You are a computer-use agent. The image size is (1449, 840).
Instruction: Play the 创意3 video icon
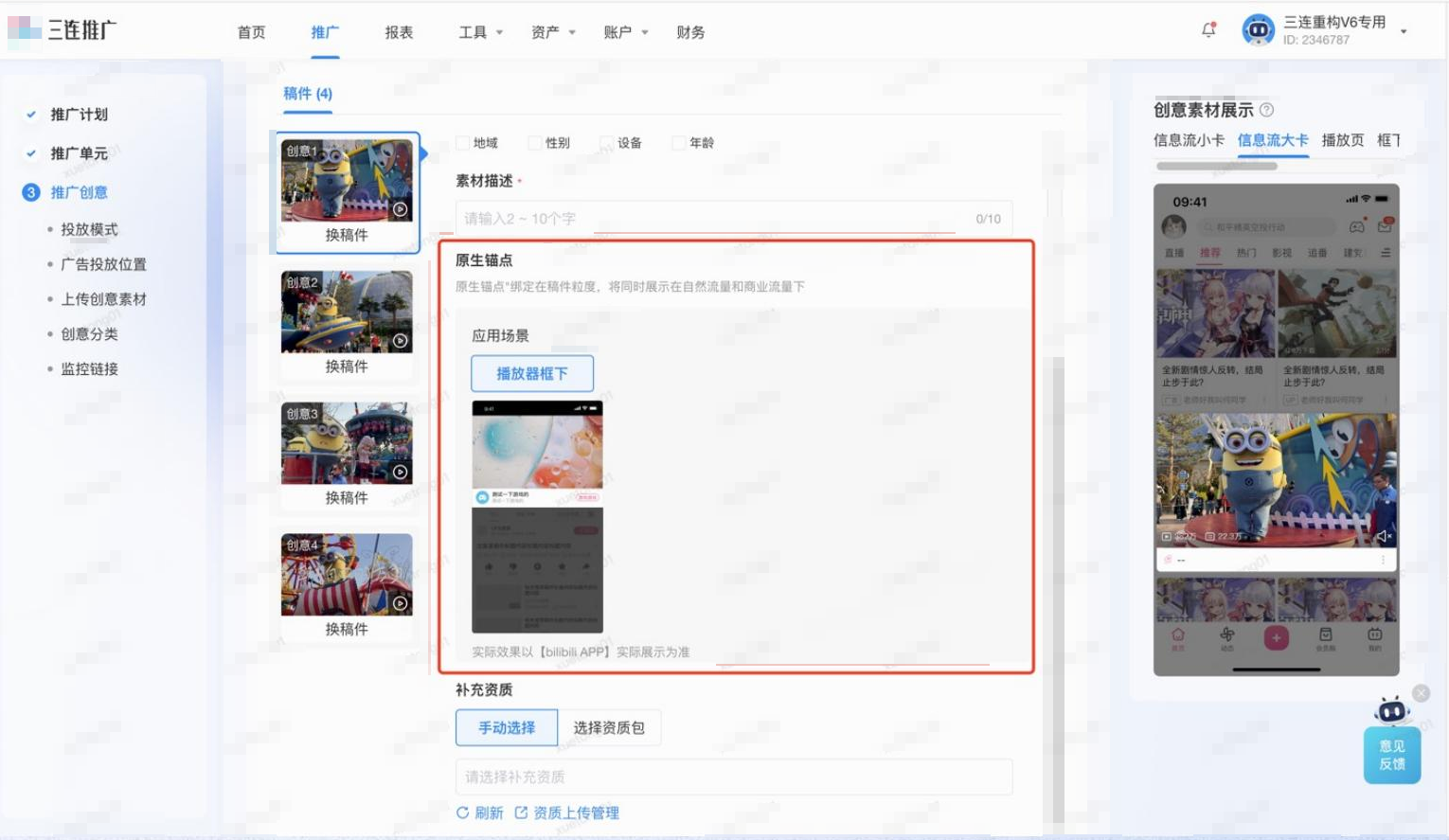tap(401, 472)
